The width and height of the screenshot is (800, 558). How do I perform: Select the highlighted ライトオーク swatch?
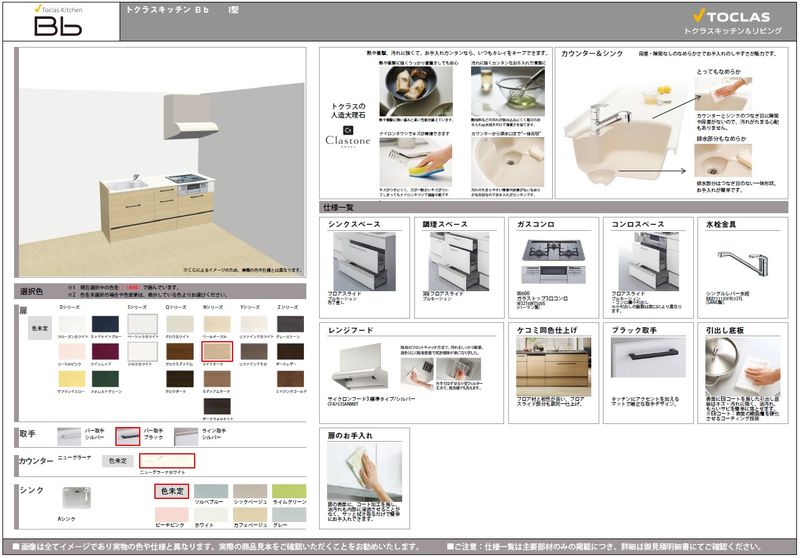tap(217, 351)
